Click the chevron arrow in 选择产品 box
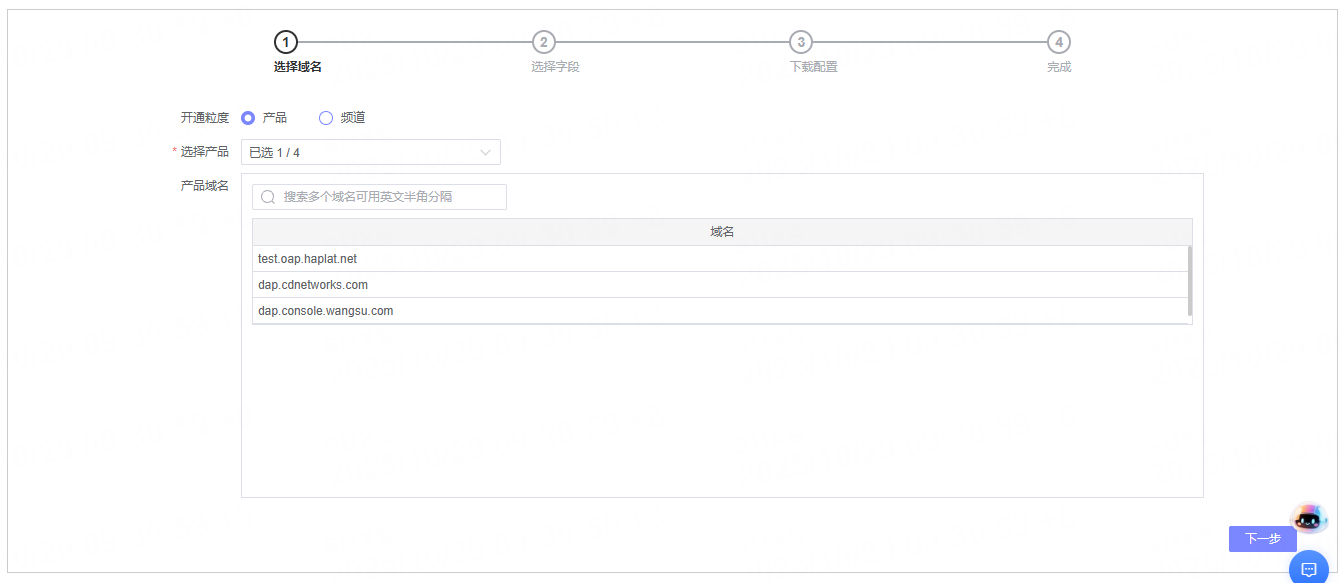Image resolution: width=1342 pixels, height=583 pixels. (486, 152)
